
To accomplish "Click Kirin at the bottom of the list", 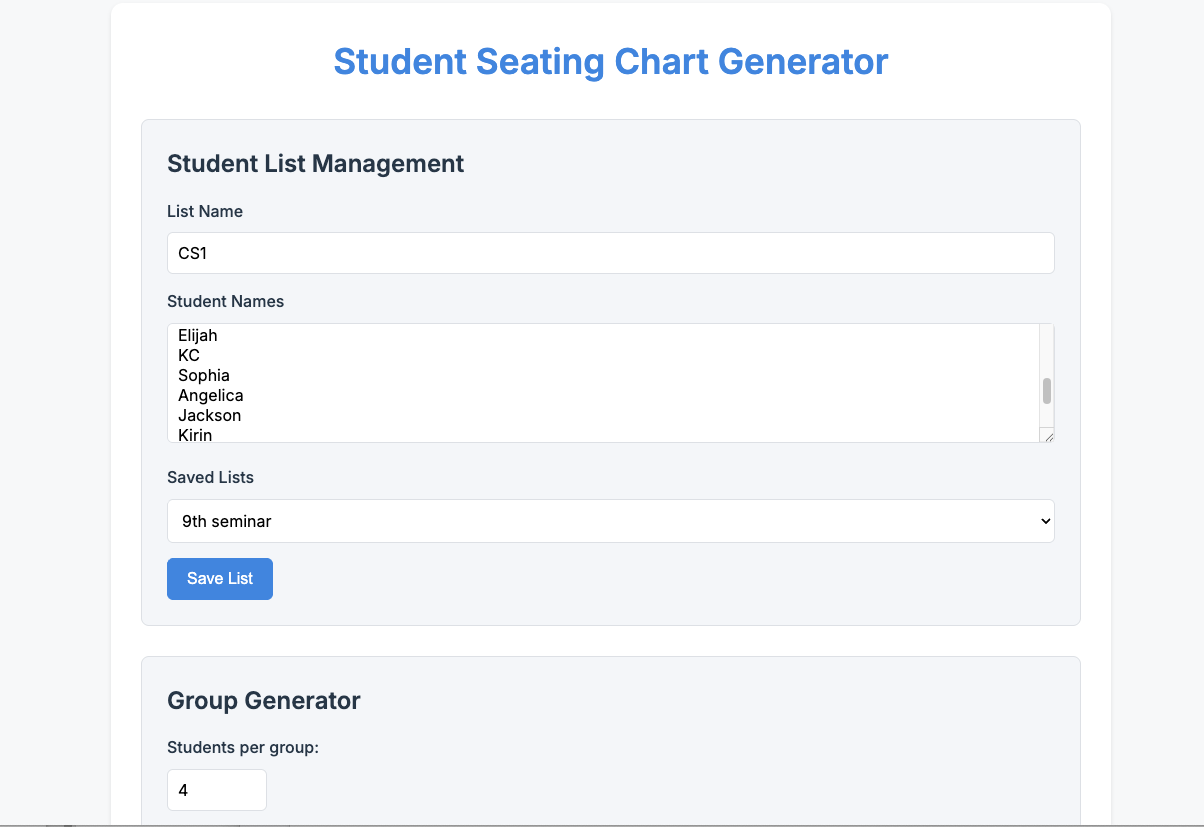I will point(195,435).
